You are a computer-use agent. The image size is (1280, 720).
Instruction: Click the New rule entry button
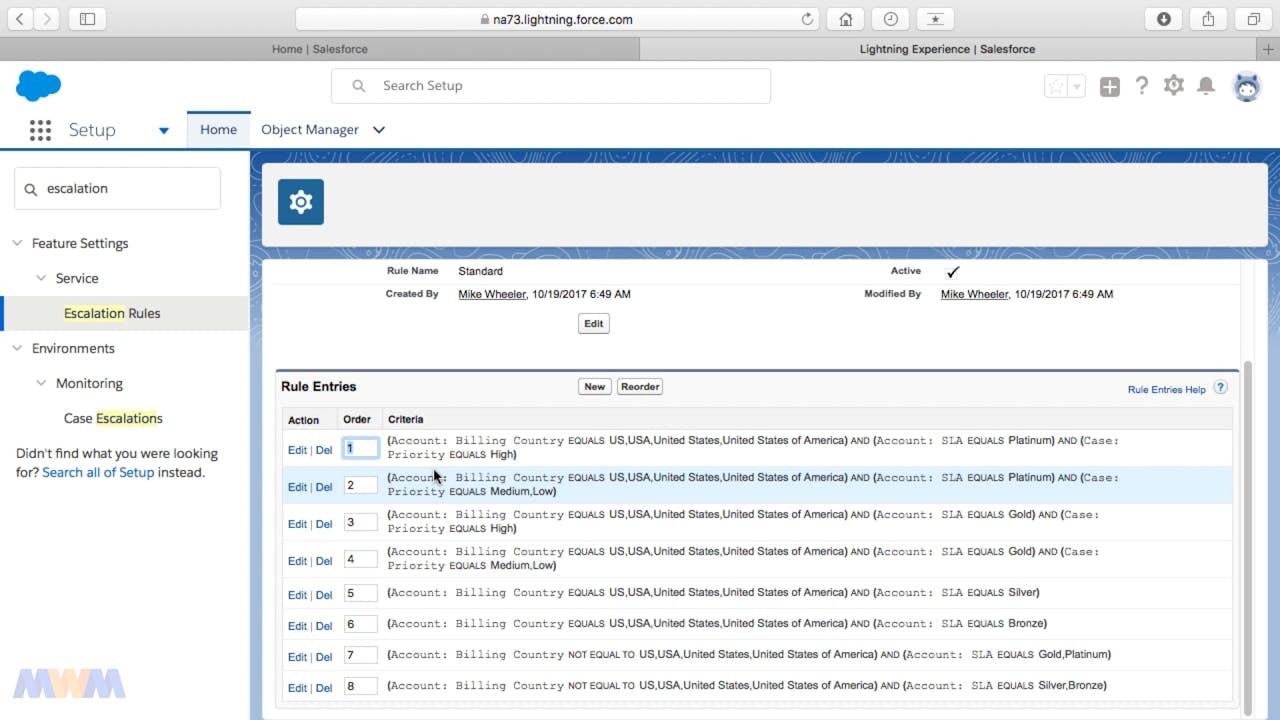[595, 387]
